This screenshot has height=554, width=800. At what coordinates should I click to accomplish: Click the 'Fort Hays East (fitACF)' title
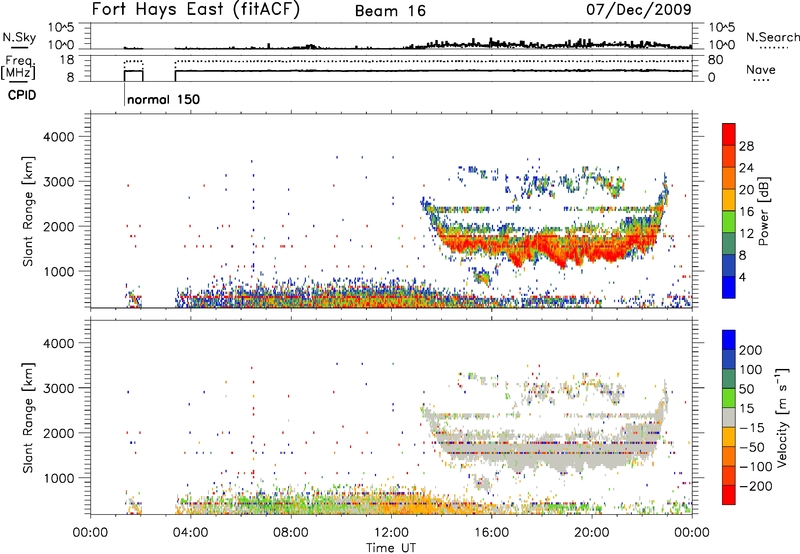(x=195, y=10)
